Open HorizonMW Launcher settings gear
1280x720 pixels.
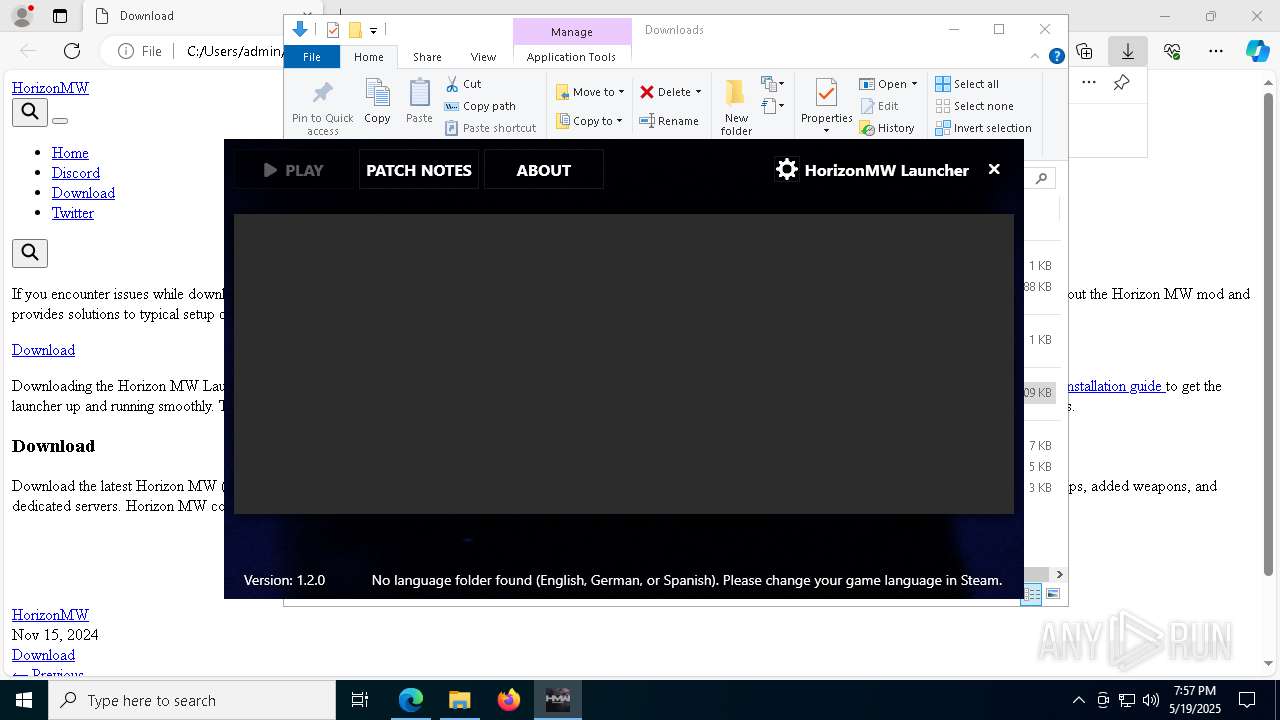click(787, 170)
